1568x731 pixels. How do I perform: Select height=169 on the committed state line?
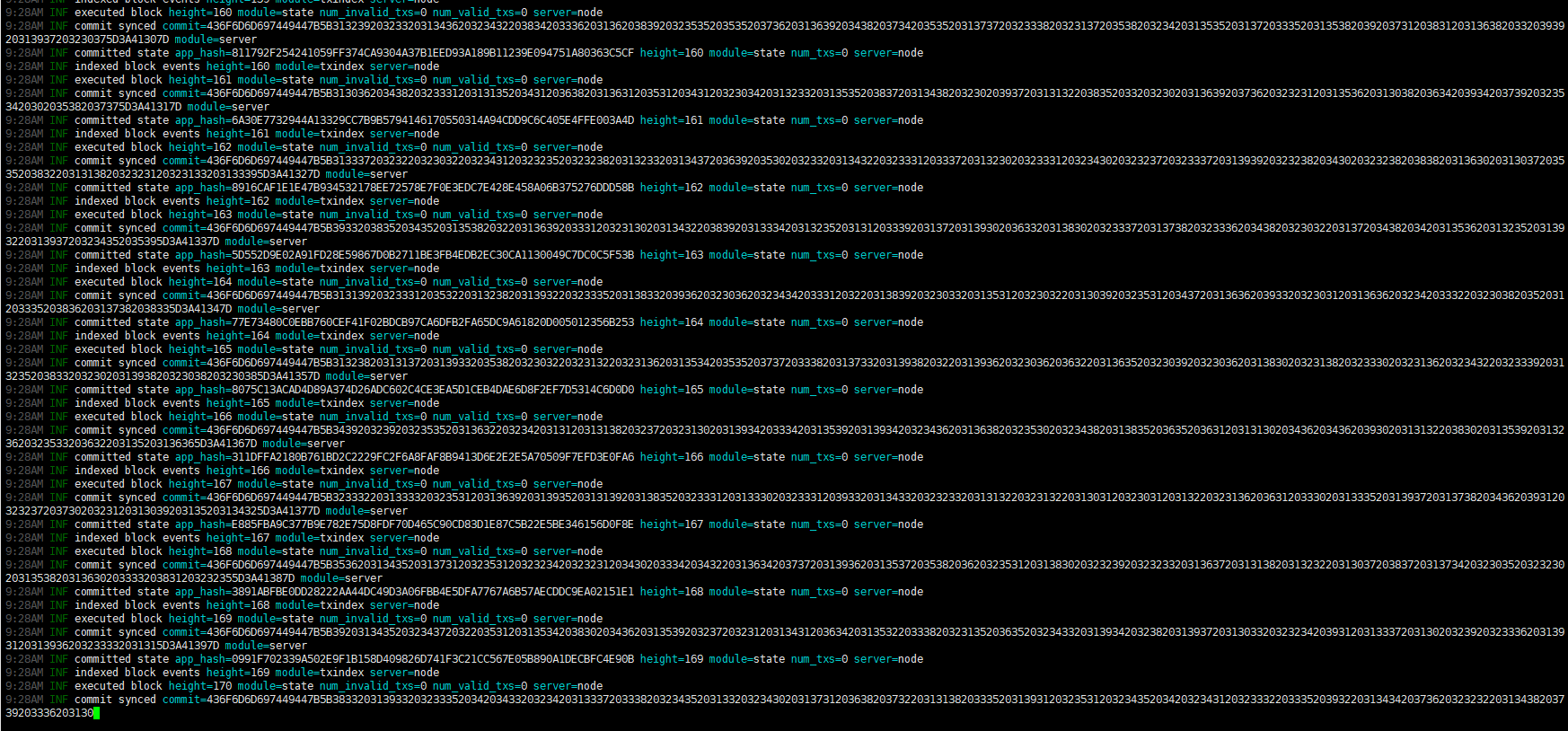point(672,659)
